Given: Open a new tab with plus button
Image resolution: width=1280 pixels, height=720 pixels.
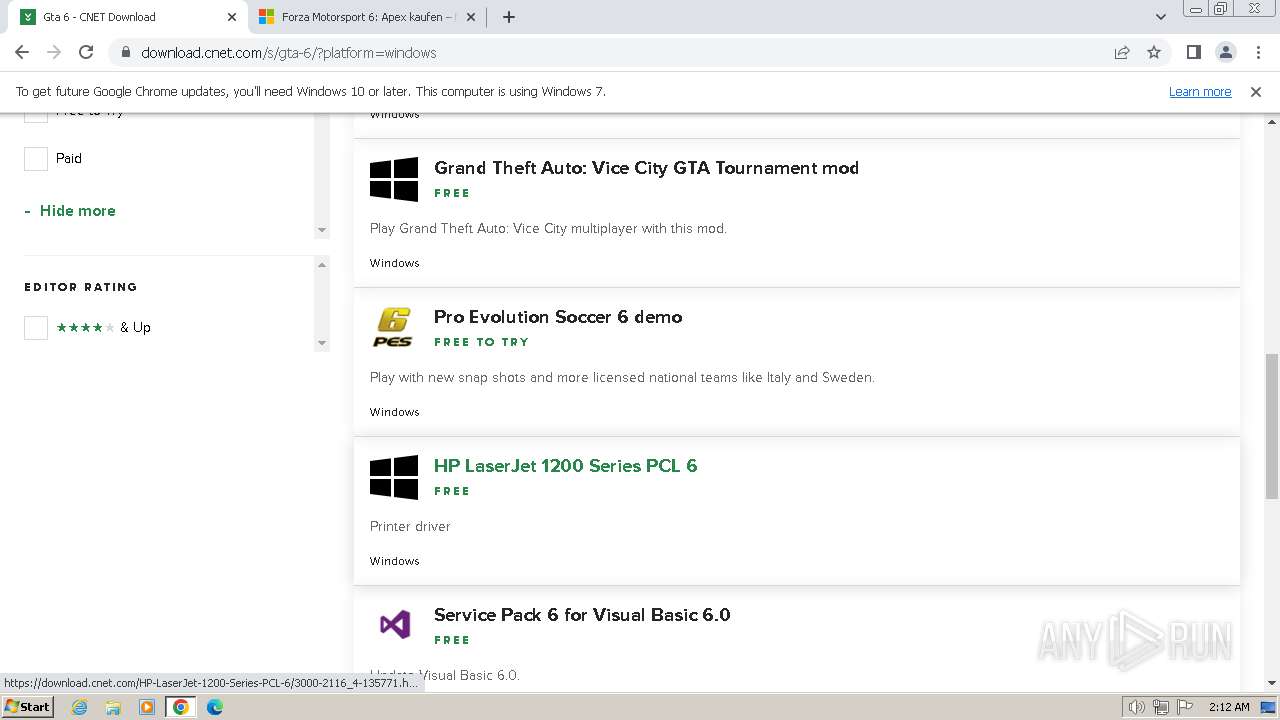Looking at the screenshot, I should [509, 17].
